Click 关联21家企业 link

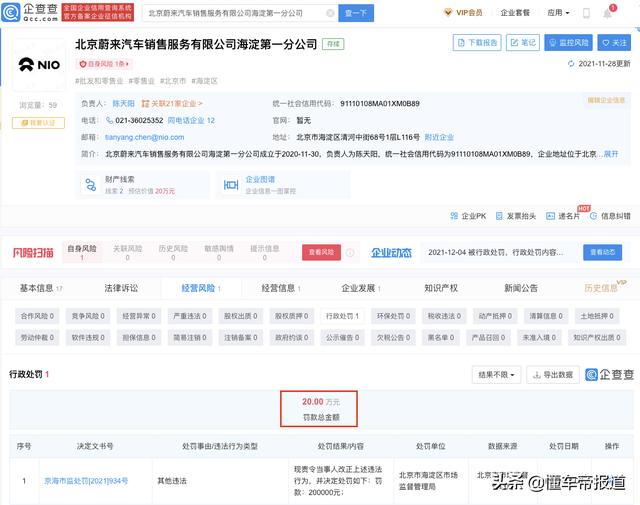[x=172, y=104]
